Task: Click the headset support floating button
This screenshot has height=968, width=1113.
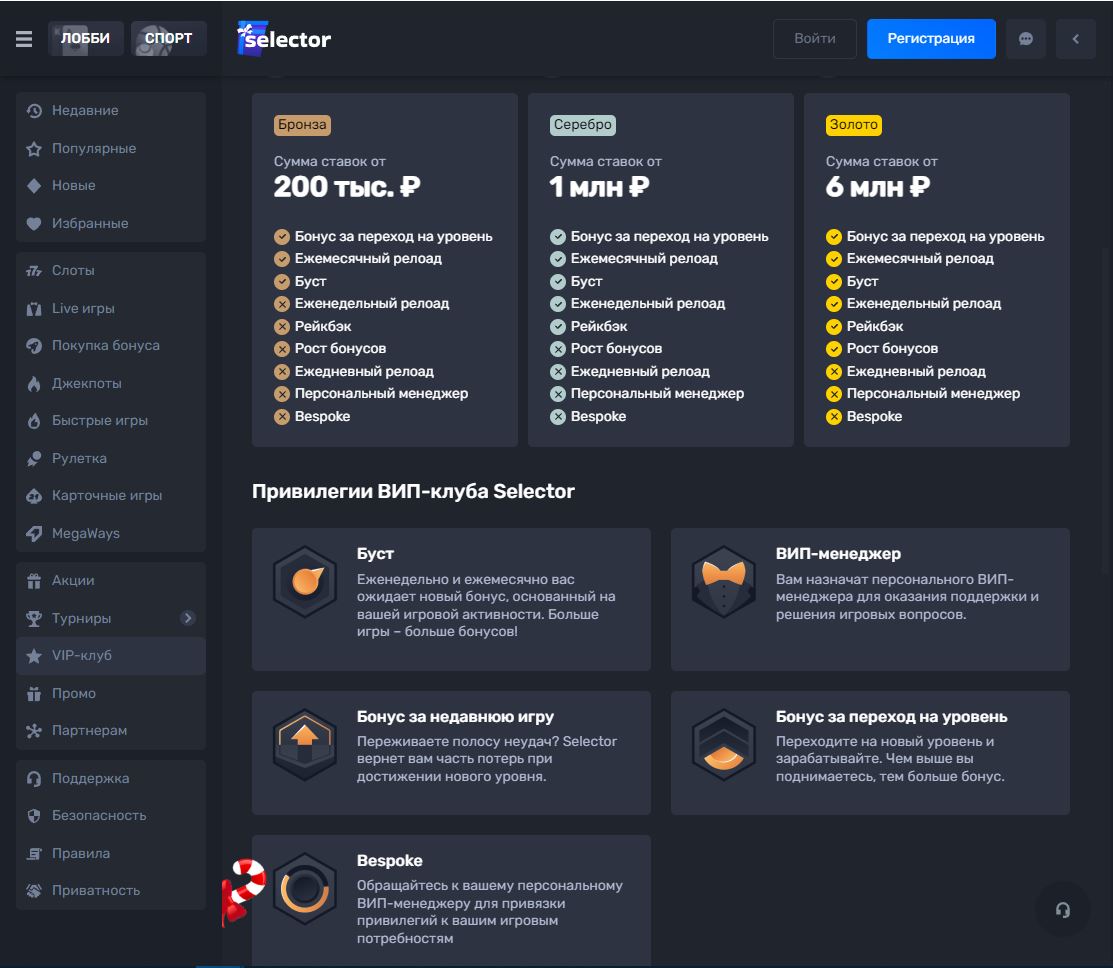Action: [1062, 909]
